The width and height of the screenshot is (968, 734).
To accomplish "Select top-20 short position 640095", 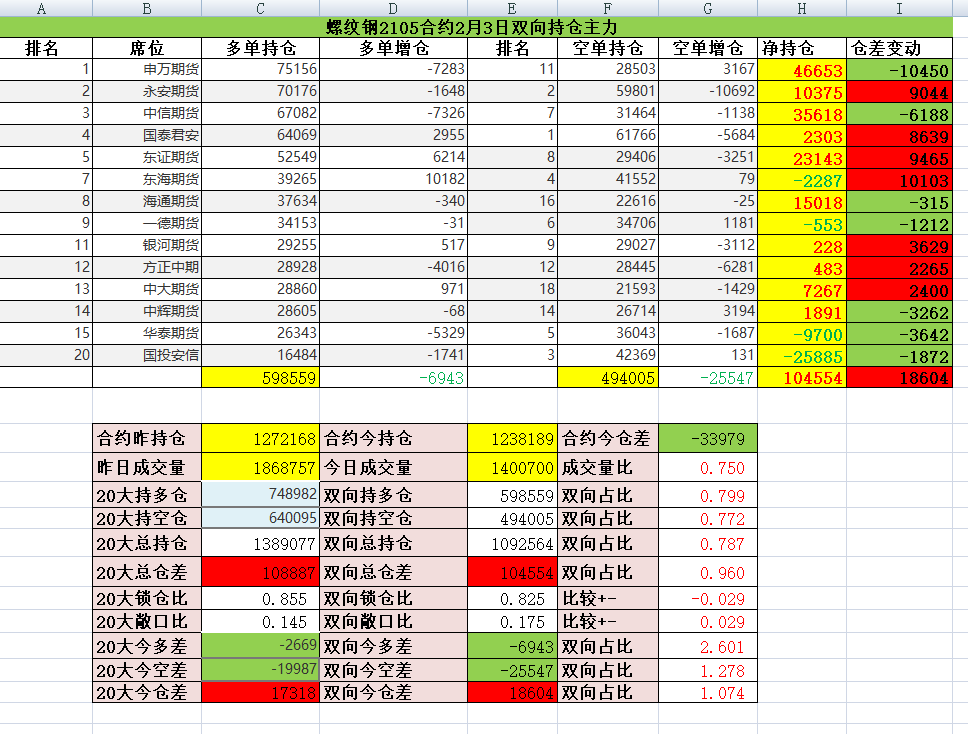I will (x=261, y=518).
